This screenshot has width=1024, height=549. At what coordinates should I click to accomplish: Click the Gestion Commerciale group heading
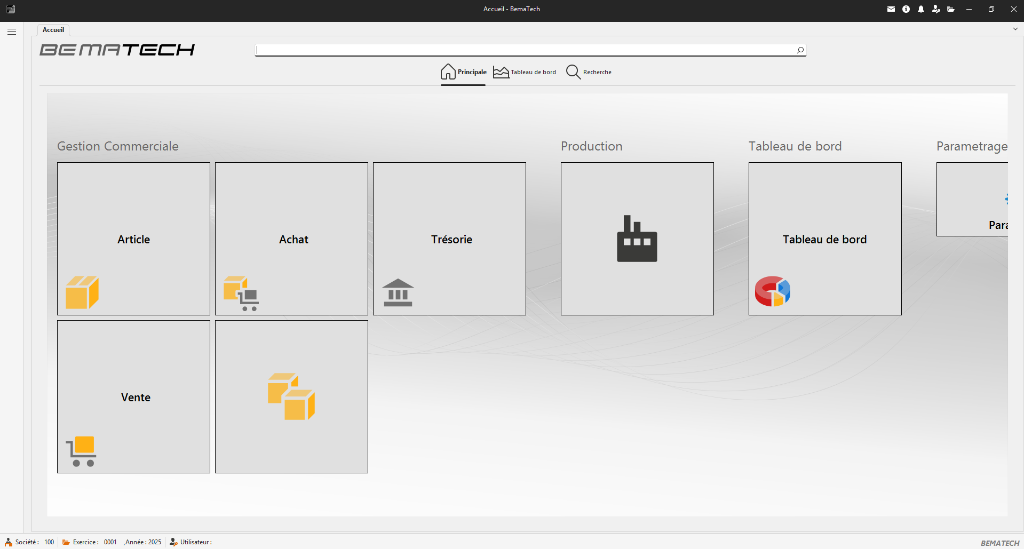[x=118, y=146]
